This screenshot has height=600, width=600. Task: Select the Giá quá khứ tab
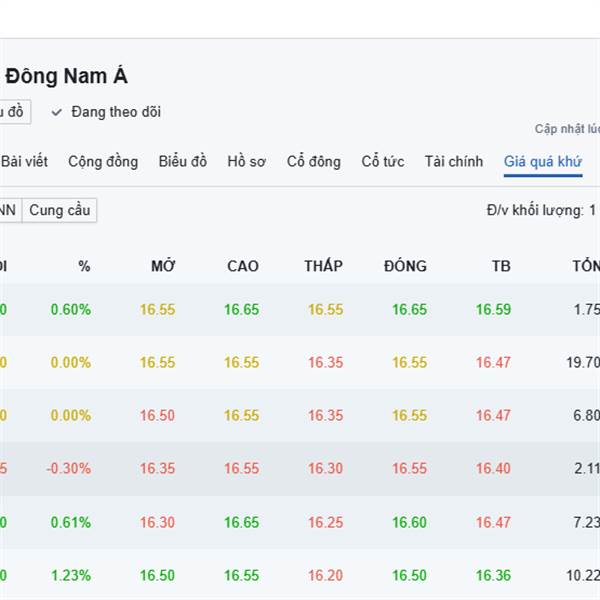542,161
